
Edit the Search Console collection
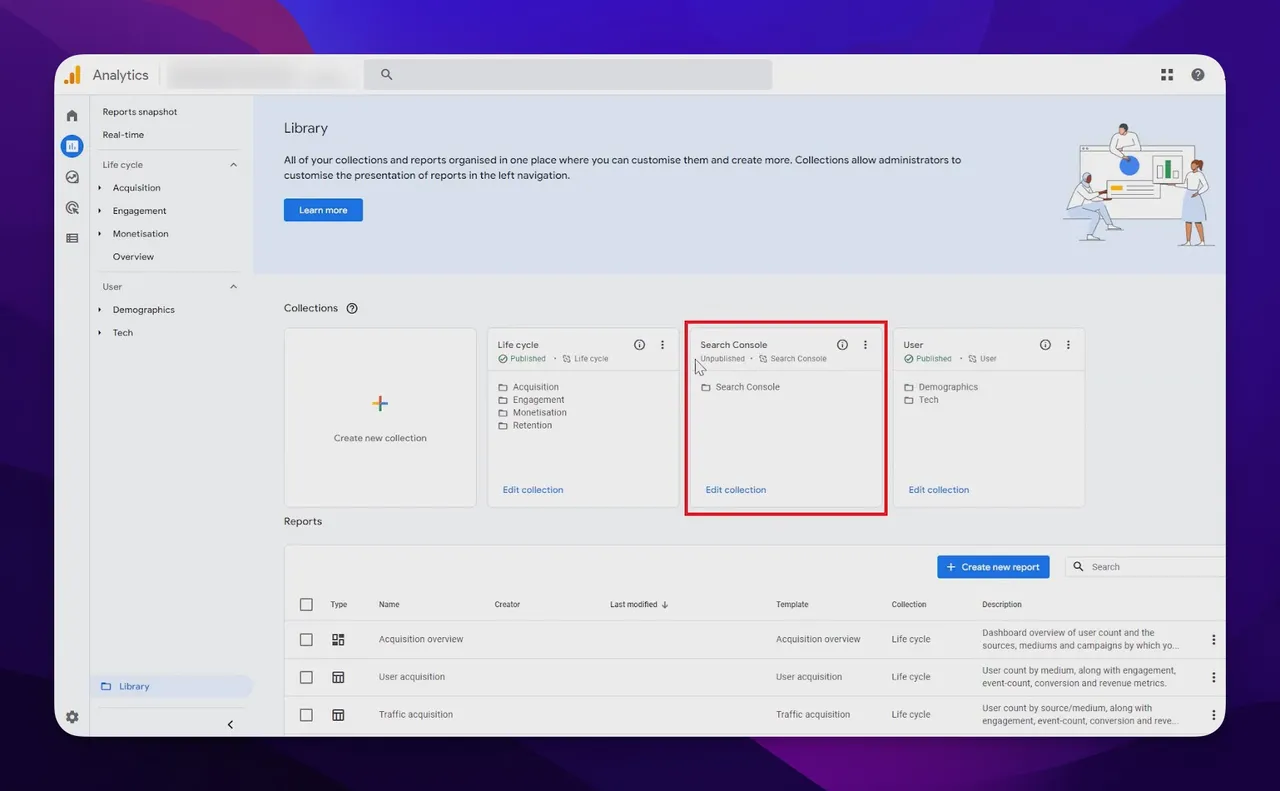click(736, 490)
